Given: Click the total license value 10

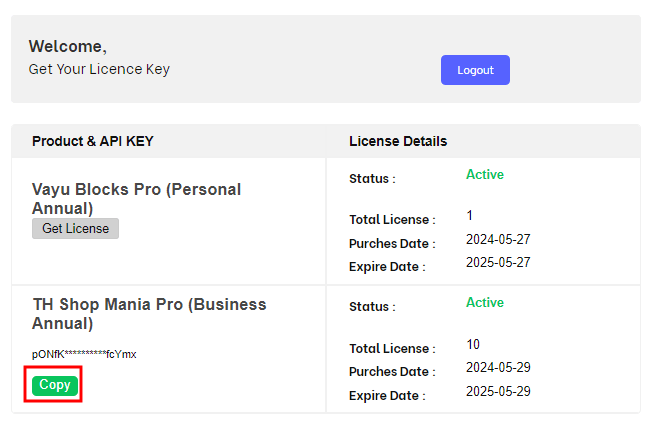Looking at the screenshot, I should (x=473, y=344).
